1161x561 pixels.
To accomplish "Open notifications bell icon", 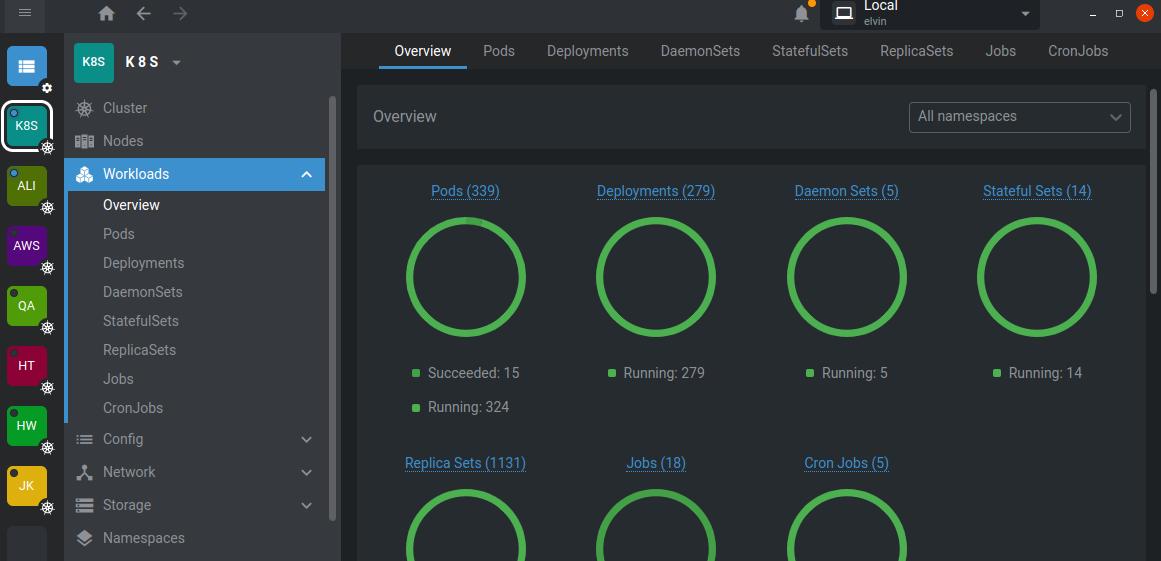I will coord(801,13).
